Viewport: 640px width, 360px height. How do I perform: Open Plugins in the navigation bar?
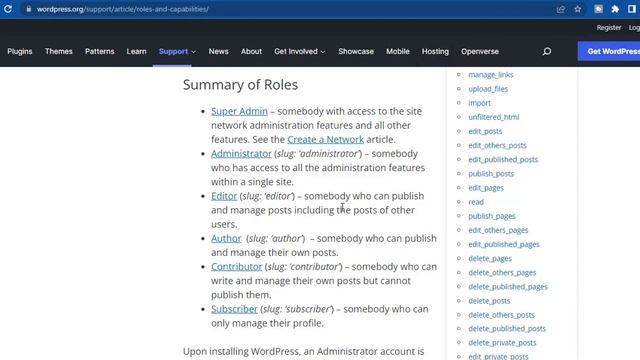[x=20, y=51]
